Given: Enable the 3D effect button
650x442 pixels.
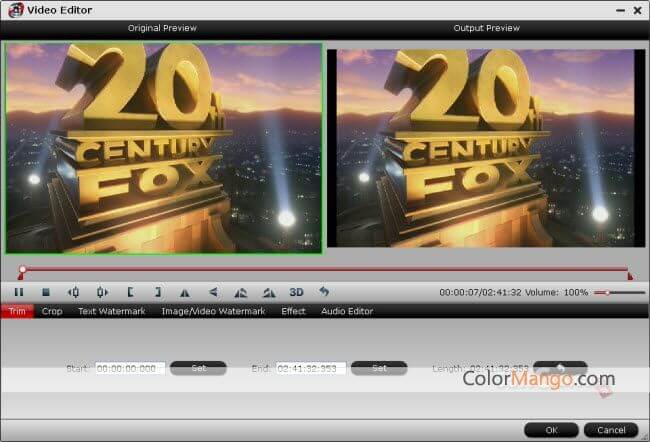Looking at the screenshot, I should [x=296, y=292].
